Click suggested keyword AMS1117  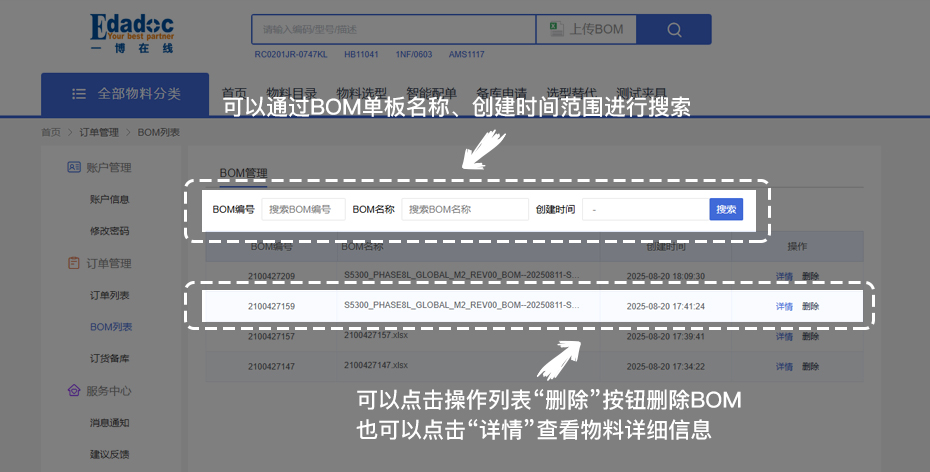pyautogui.click(x=466, y=55)
